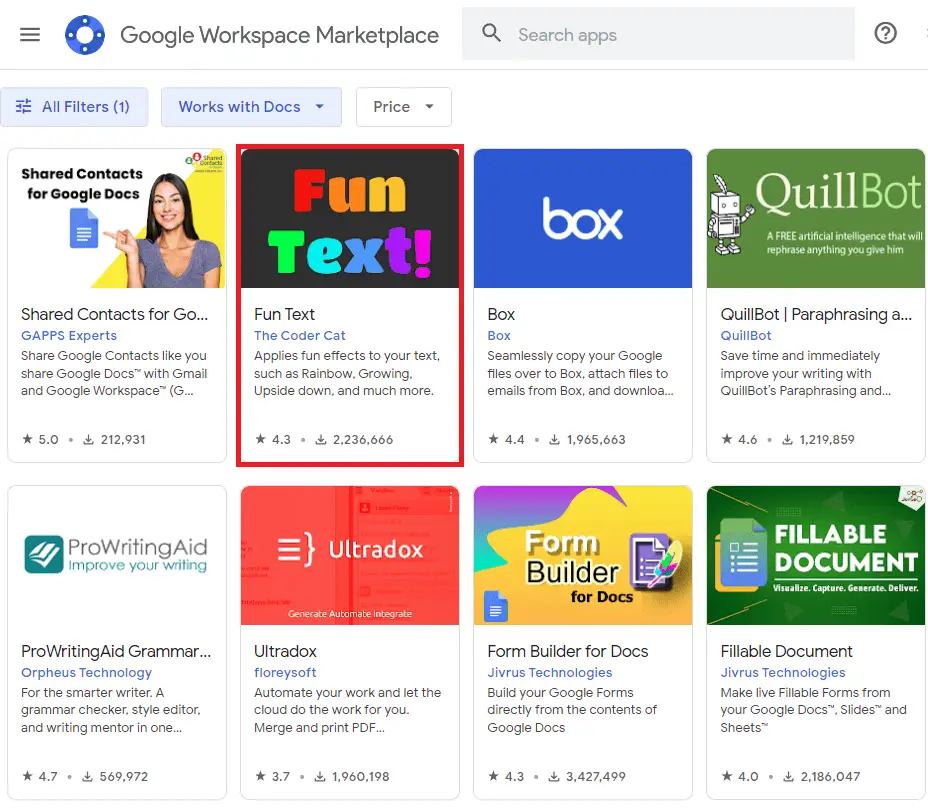
Task: Click the star icon on Box card
Action: click(x=494, y=439)
